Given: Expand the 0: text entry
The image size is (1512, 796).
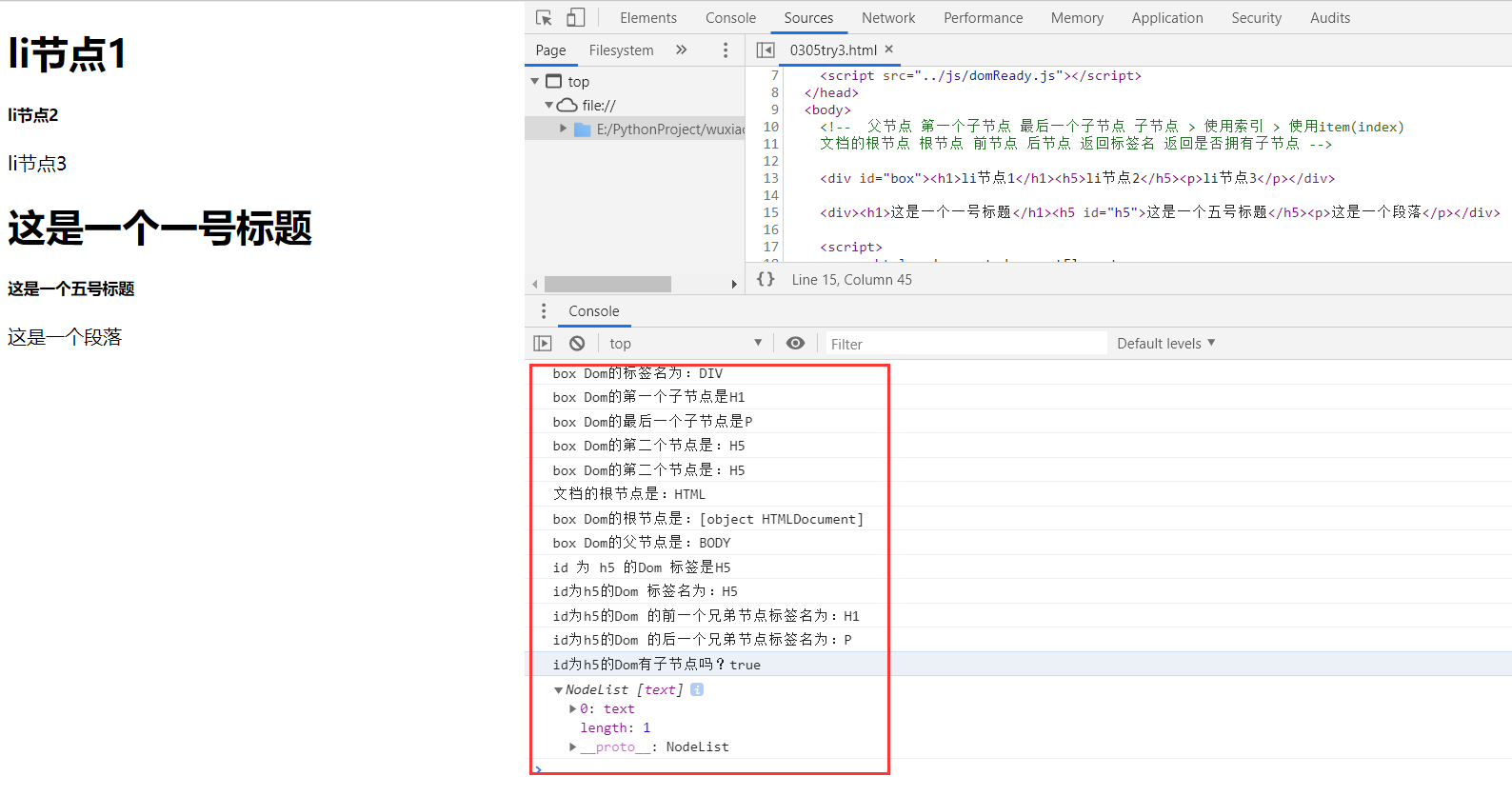Looking at the screenshot, I should coord(572,709).
